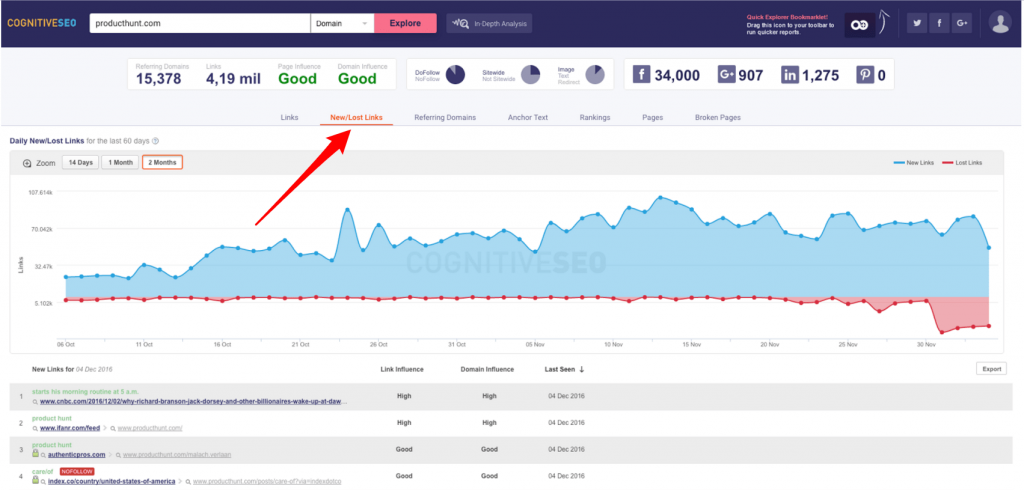Click the Zoom magnifier icon

tap(27, 163)
